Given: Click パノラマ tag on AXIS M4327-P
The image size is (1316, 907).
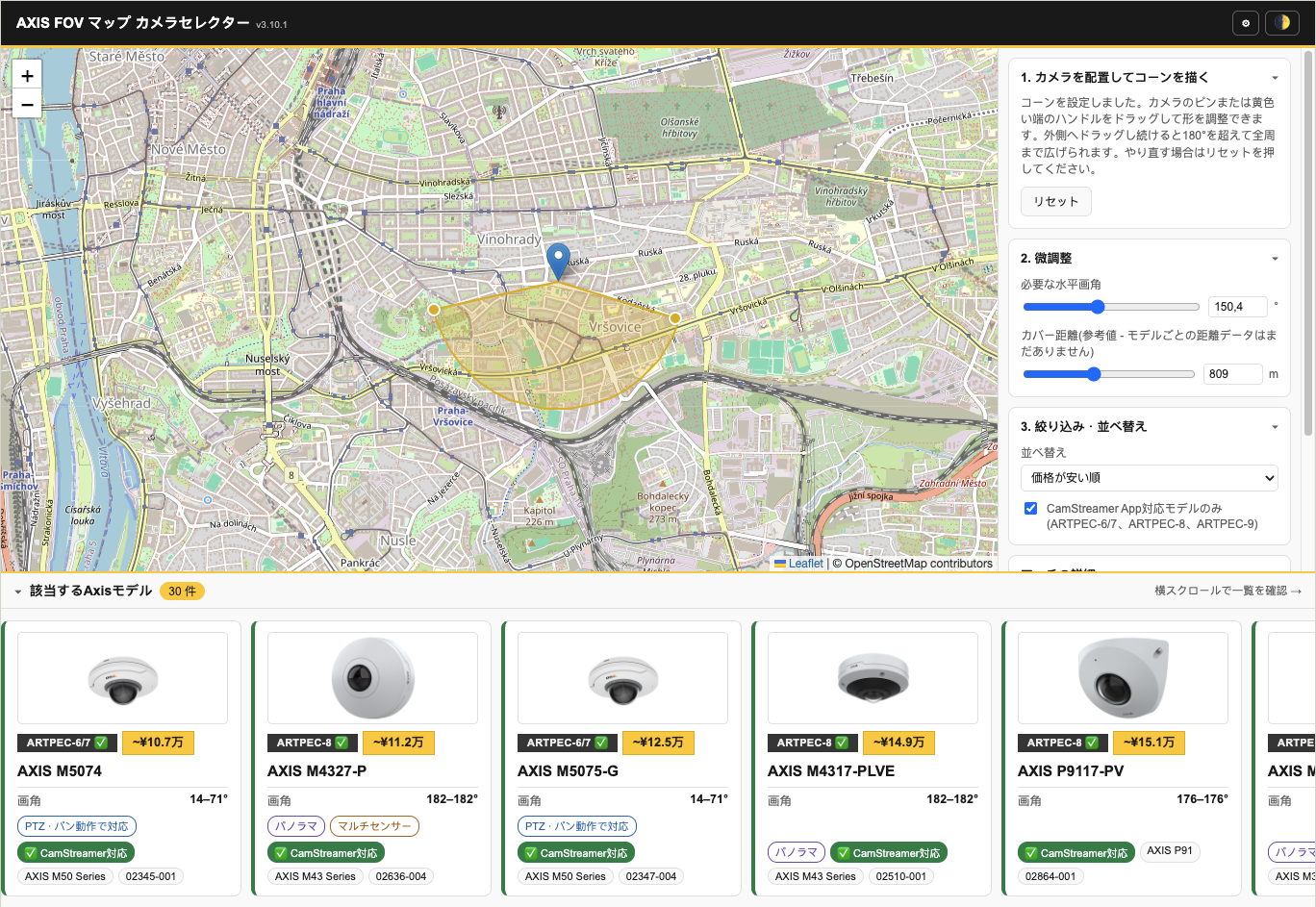Looking at the screenshot, I should [296, 826].
